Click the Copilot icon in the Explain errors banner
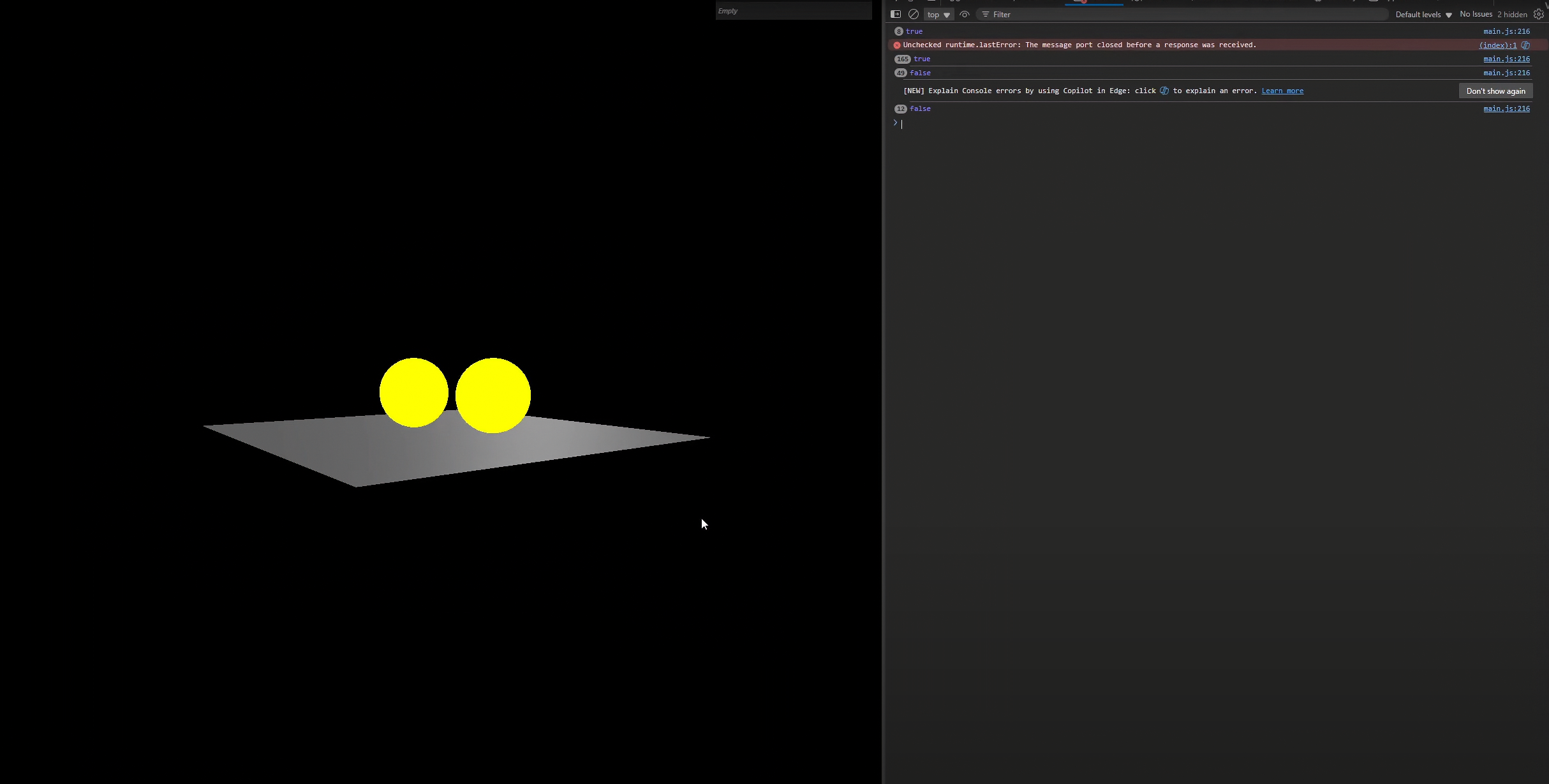 (1164, 91)
